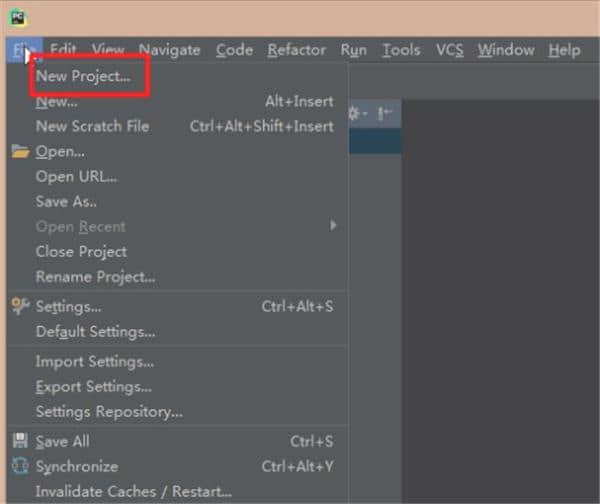Click the gear settings icon in project panel

click(355, 114)
